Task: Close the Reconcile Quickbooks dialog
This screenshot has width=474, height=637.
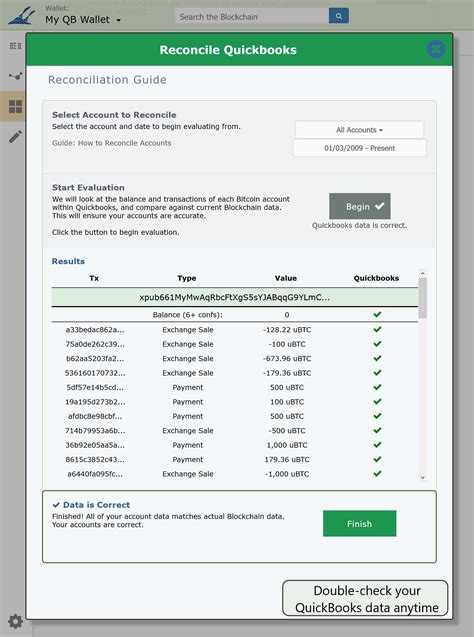Action: [436, 49]
